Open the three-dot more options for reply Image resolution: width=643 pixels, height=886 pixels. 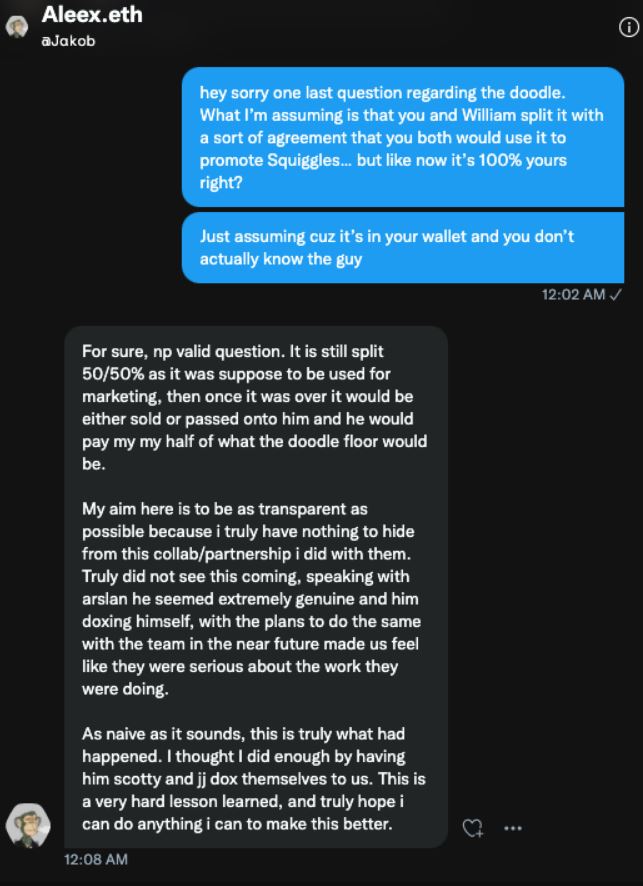(512, 828)
